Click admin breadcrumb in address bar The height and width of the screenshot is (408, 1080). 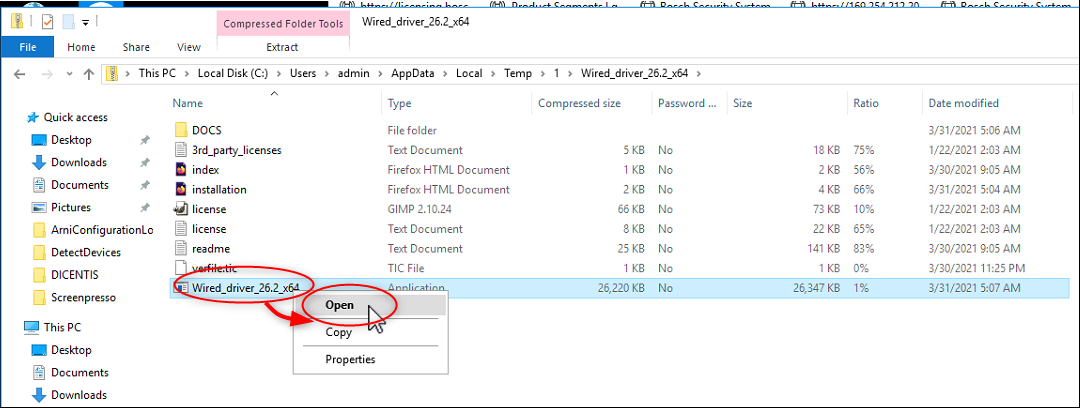point(354,73)
